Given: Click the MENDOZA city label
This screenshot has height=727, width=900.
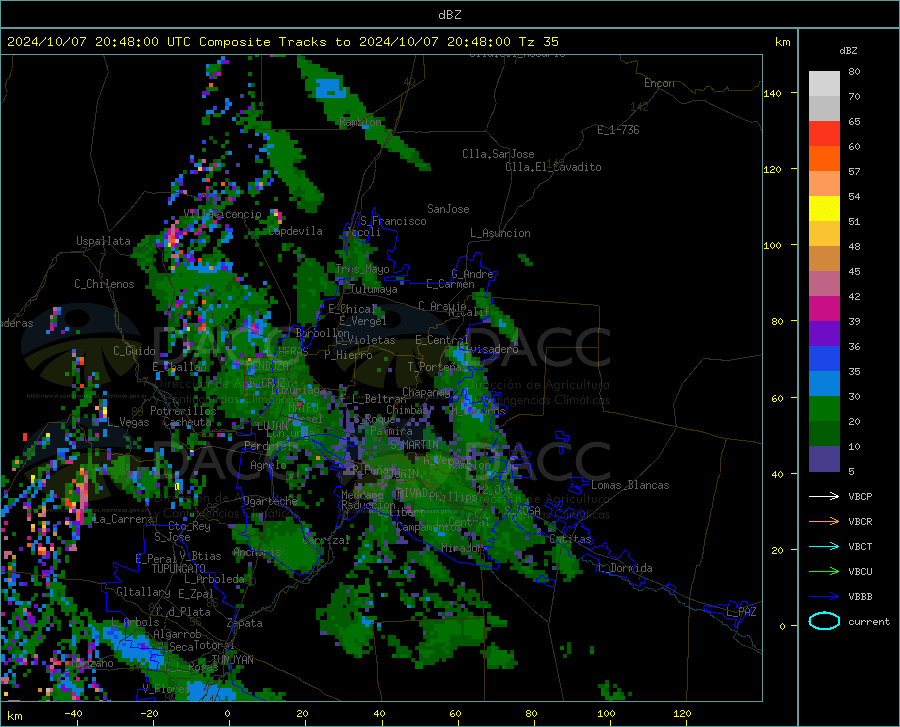Looking at the screenshot, I should tap(267, 365).
